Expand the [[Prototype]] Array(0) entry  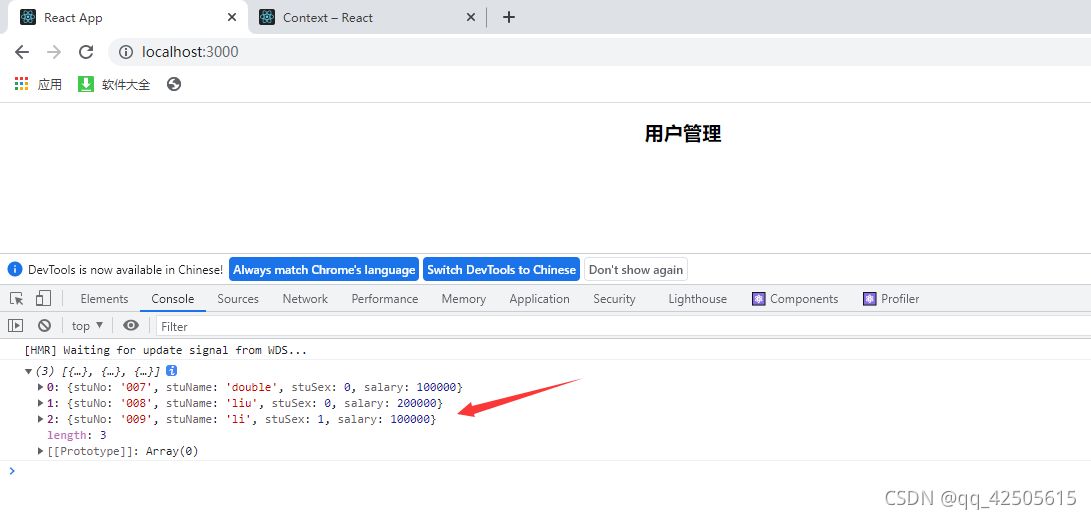(x=41, y=451)
